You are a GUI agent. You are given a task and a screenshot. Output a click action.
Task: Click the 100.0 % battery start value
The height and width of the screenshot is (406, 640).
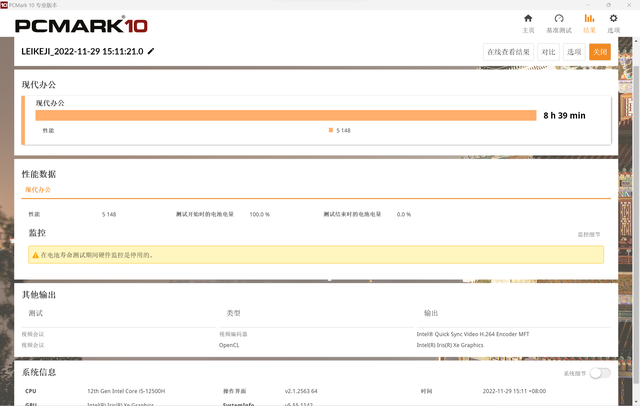[x=260, y=214]
